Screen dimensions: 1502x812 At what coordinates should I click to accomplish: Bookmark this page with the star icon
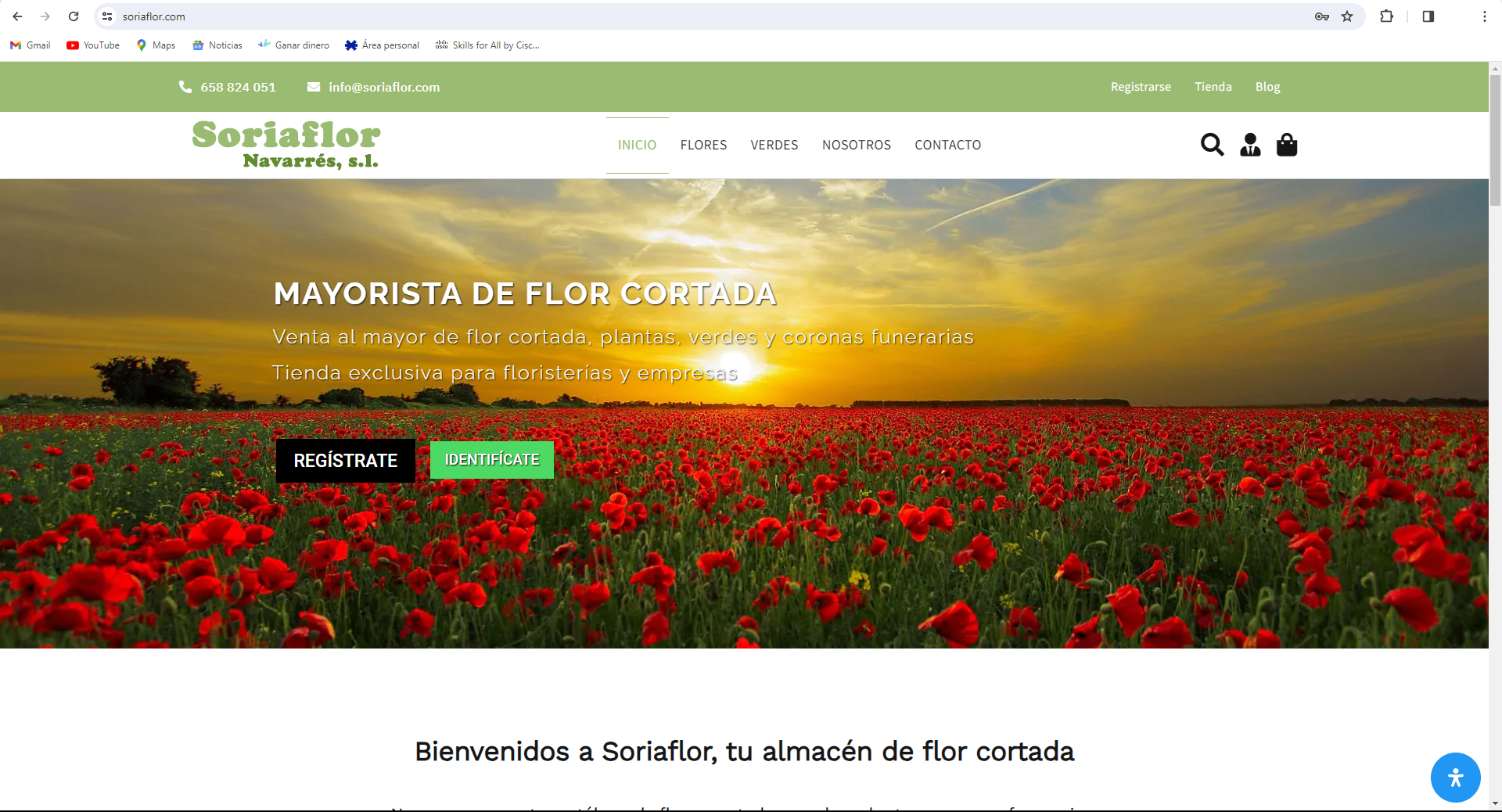coord(1347,16)
